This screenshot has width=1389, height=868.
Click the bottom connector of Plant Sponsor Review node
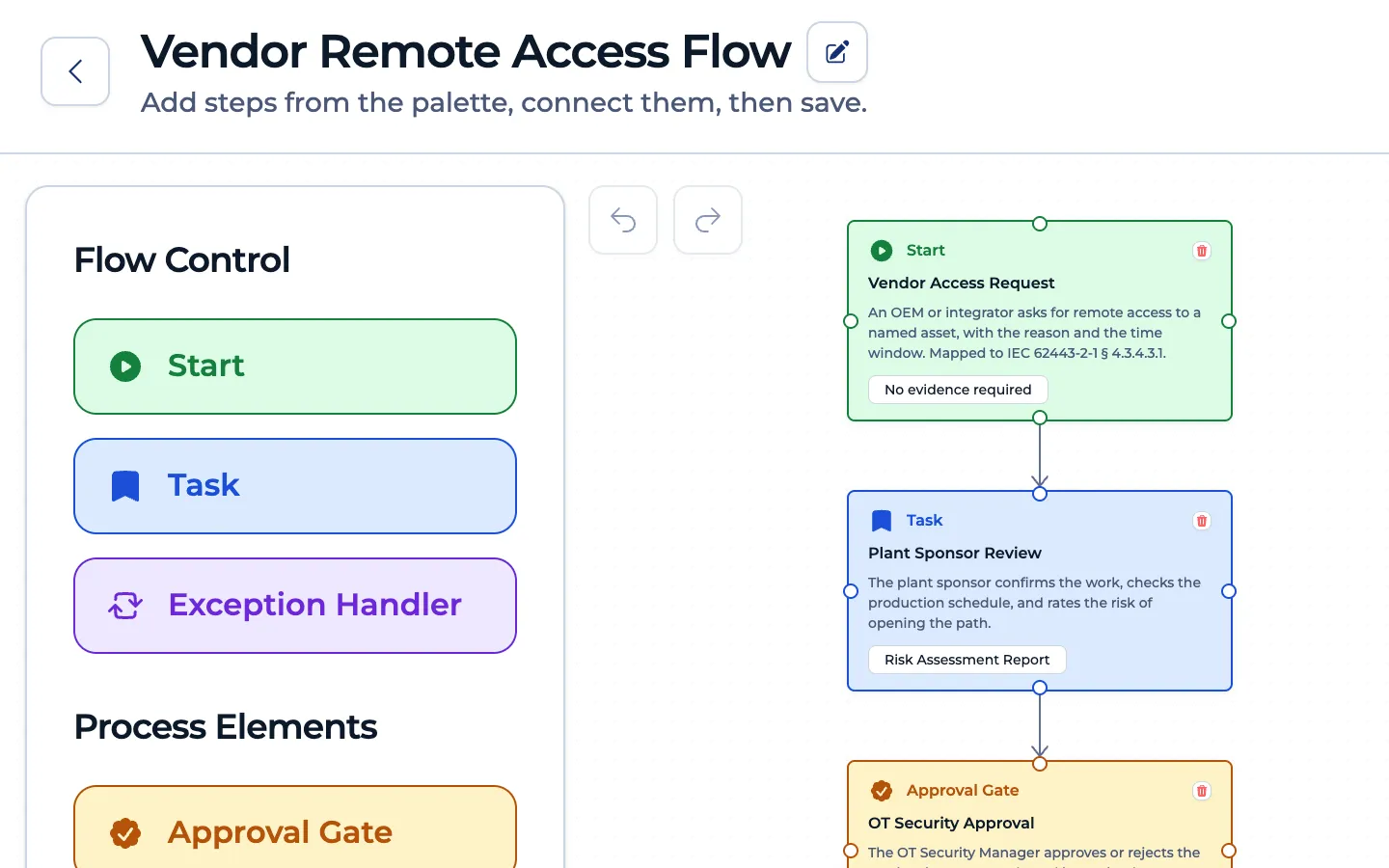(1040, 688)
